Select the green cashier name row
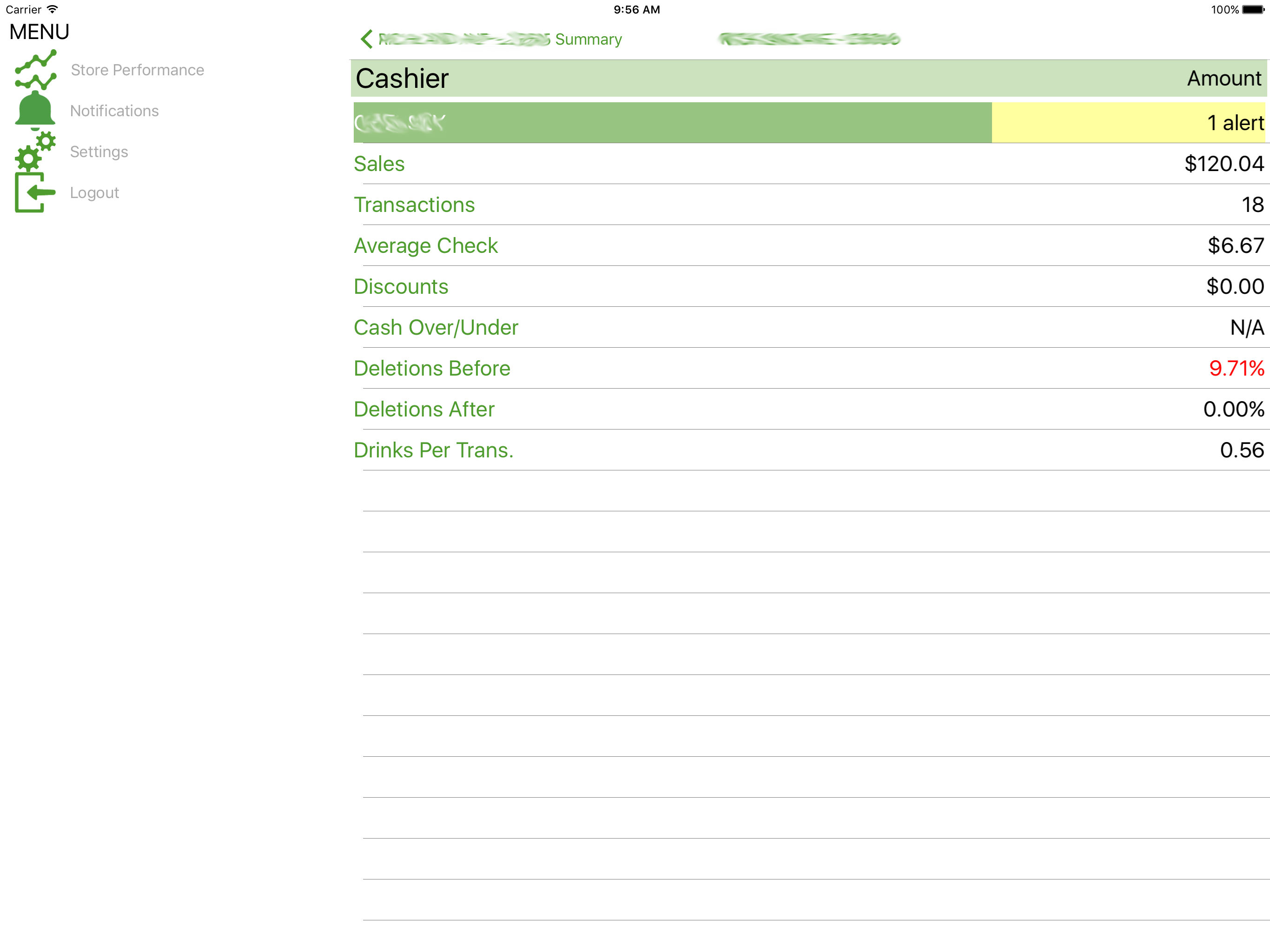The image size is (1270, 952). pos(672,122)
